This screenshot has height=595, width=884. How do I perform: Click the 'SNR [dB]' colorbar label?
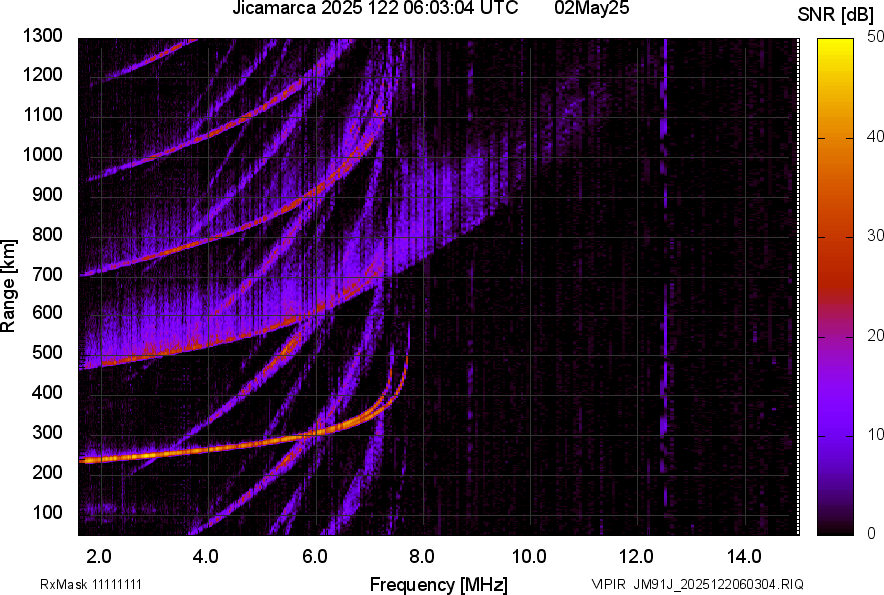tap(836, 15)
